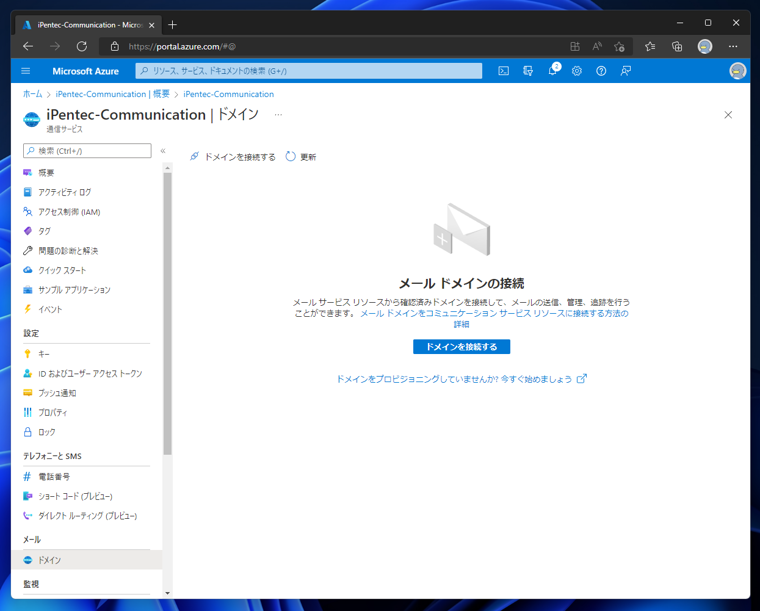Click the ドメインを接続する toolbar command
This screenshot has width=760, height=611.
point(232,157)
